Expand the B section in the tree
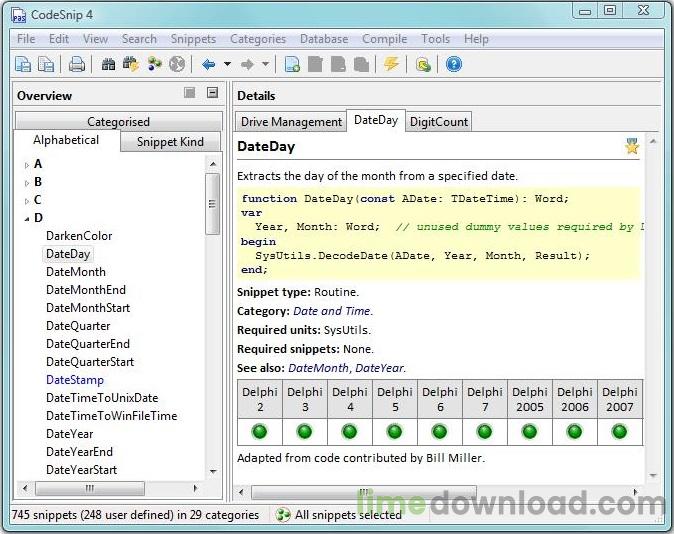 tap(27, 183)
